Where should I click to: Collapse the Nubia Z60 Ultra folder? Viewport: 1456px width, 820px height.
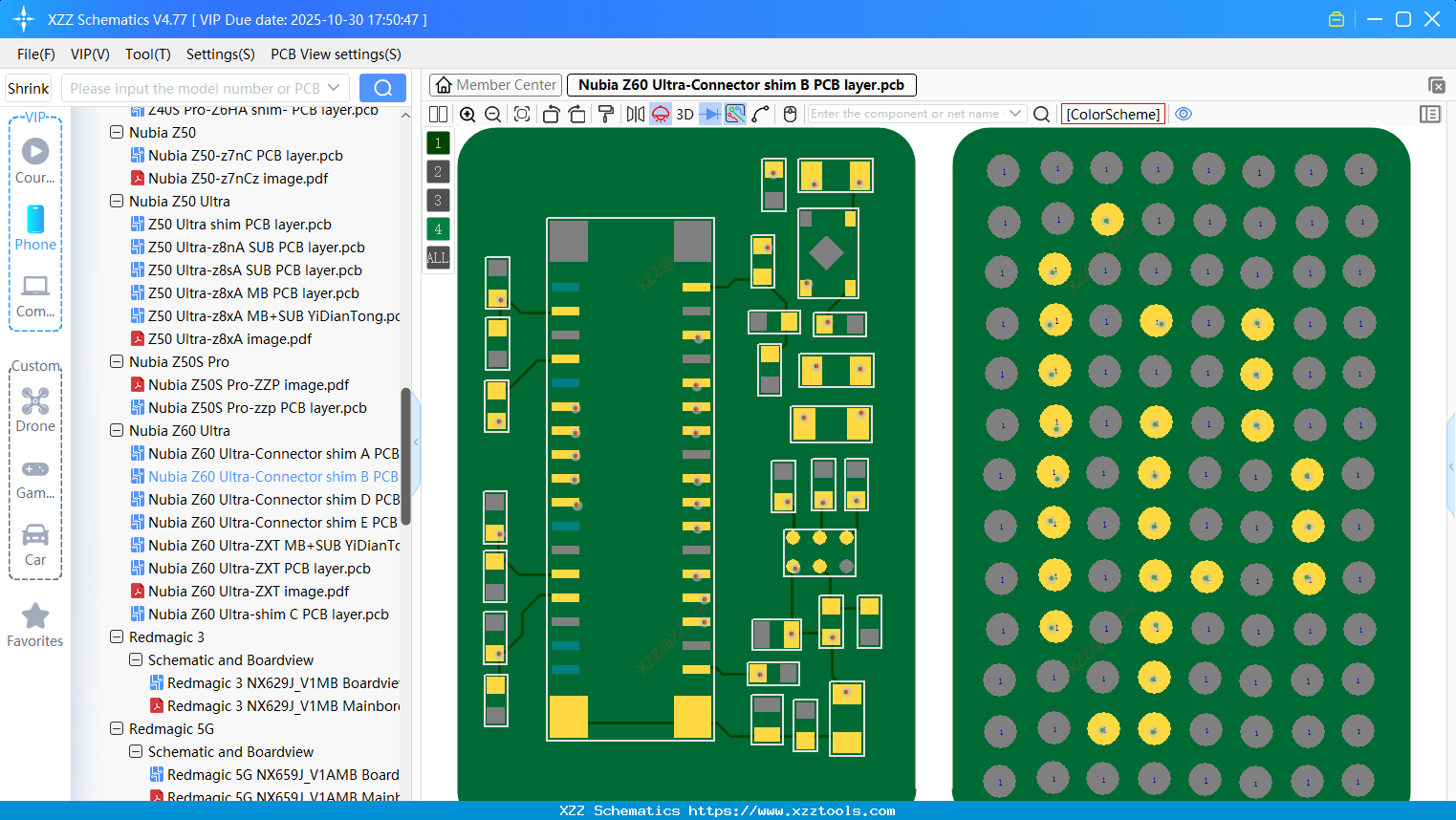[x=117, y=430]
